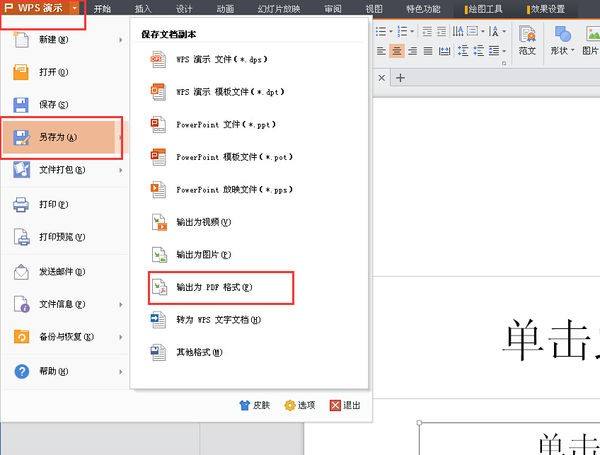Align paragraph text to the right
This screenshot has width=600, height=455.
coord(412,51)
